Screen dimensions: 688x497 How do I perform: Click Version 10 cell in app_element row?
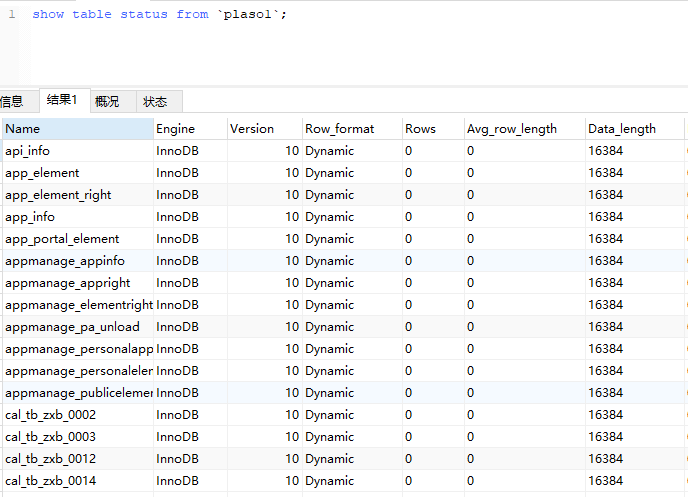click(265, 173)
